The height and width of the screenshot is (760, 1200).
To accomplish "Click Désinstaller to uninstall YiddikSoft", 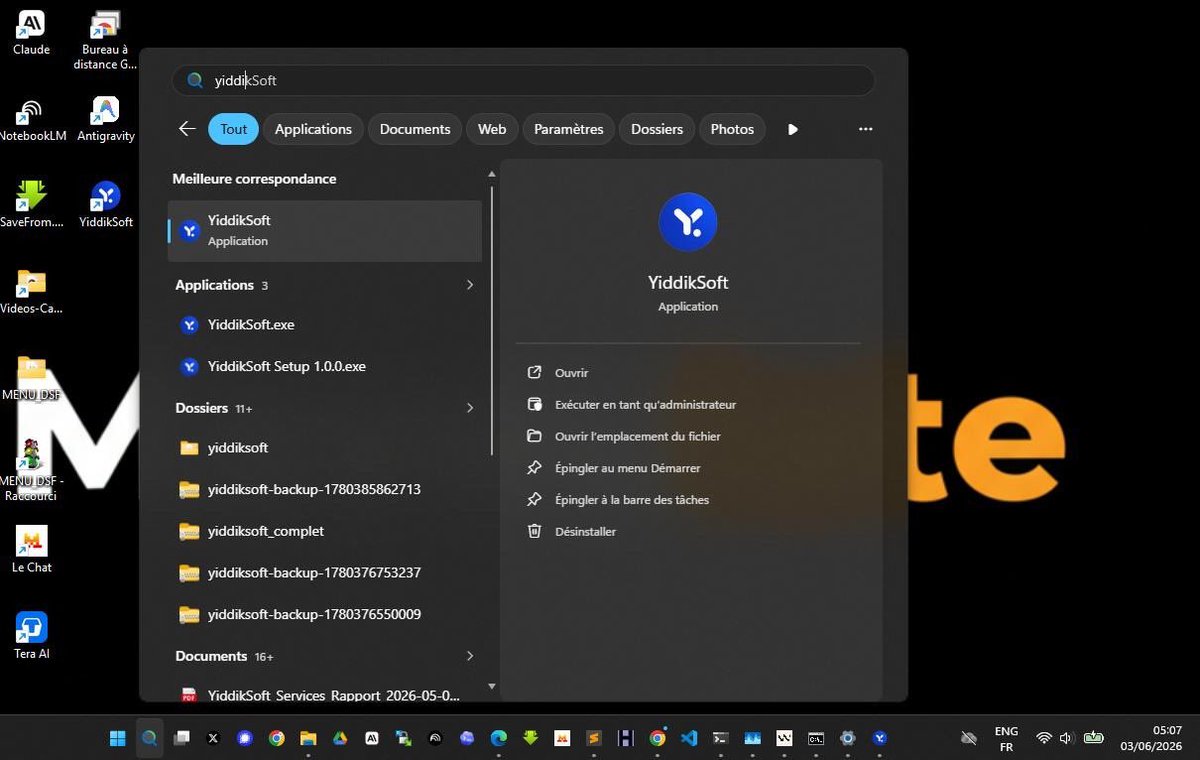I will click(585, 532).
